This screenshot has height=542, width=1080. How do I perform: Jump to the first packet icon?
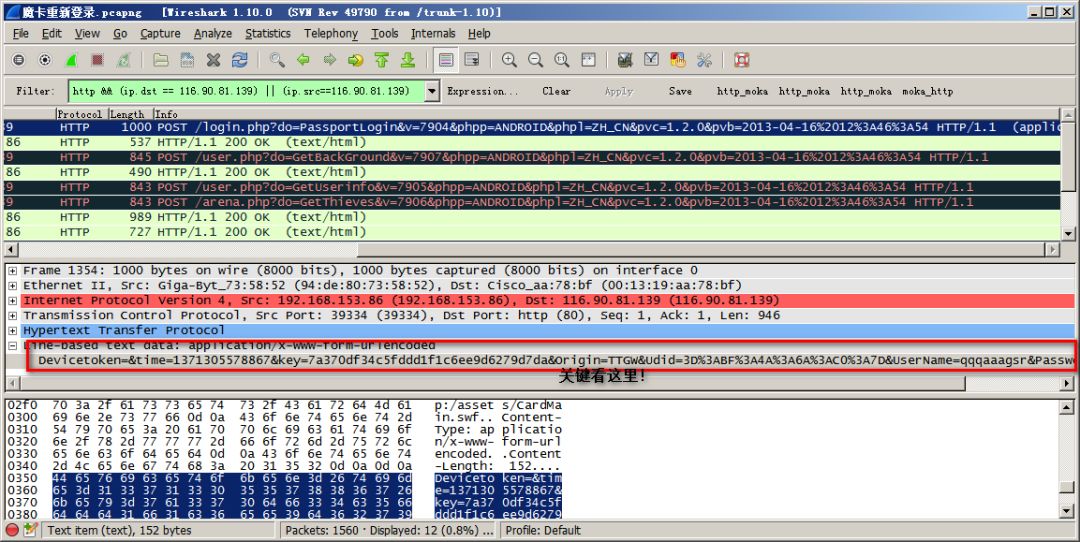click(382, 60)
